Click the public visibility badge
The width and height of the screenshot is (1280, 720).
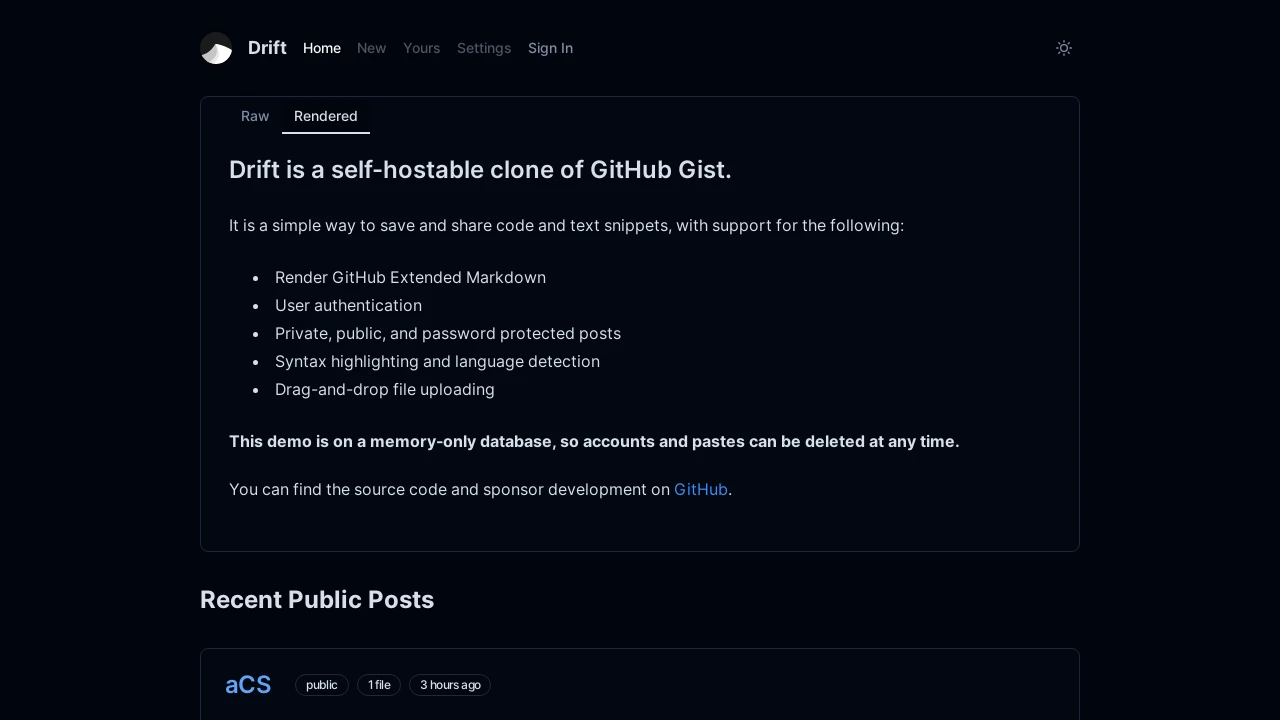tap(322, 685)
